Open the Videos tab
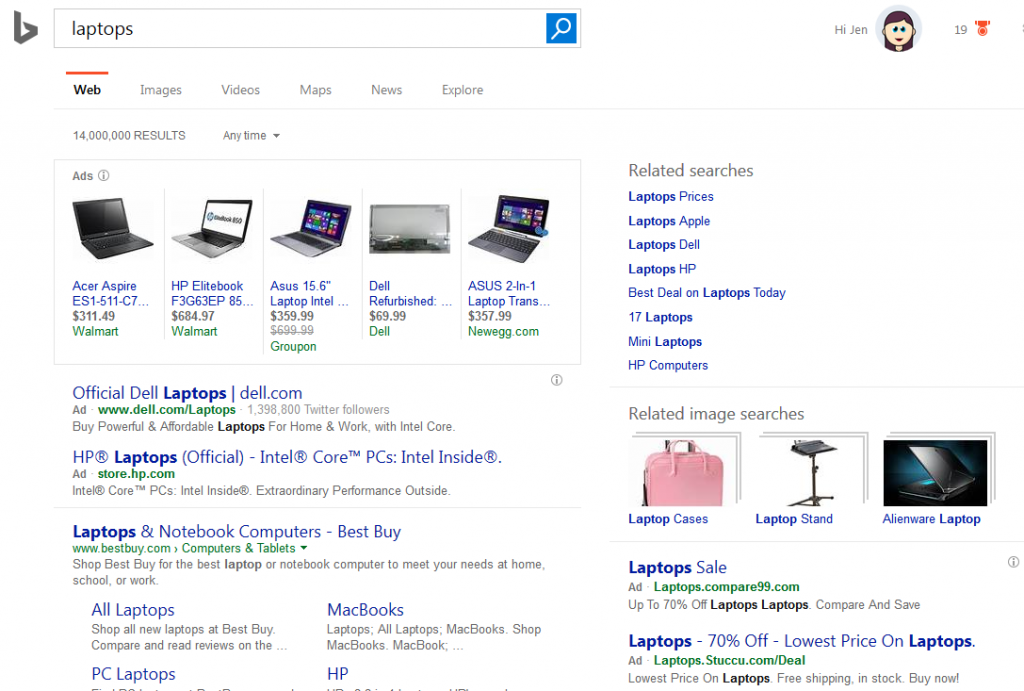This screenshot has width=1024, height=691. tap(240, 90)
